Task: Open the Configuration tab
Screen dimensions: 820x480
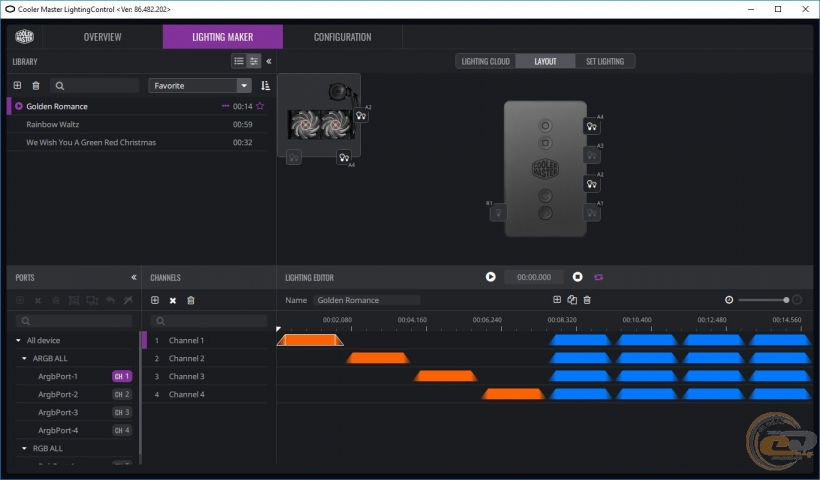Action: [342, 37]
